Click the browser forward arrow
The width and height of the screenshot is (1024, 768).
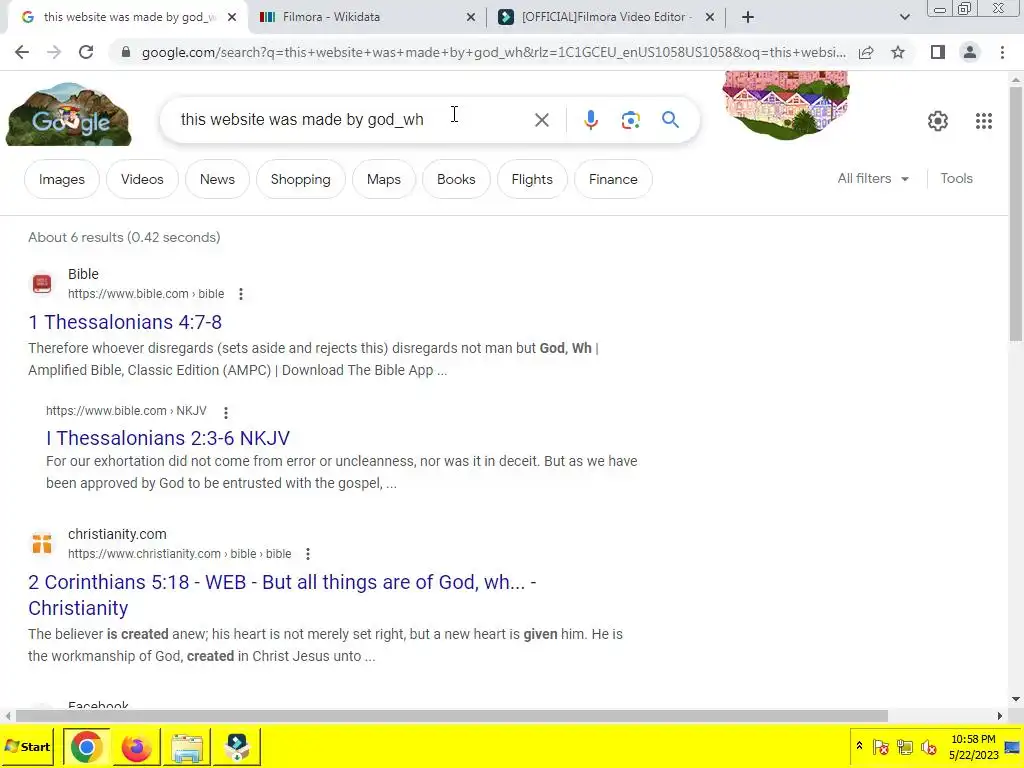pyautogui.click(x=54, y=52)
